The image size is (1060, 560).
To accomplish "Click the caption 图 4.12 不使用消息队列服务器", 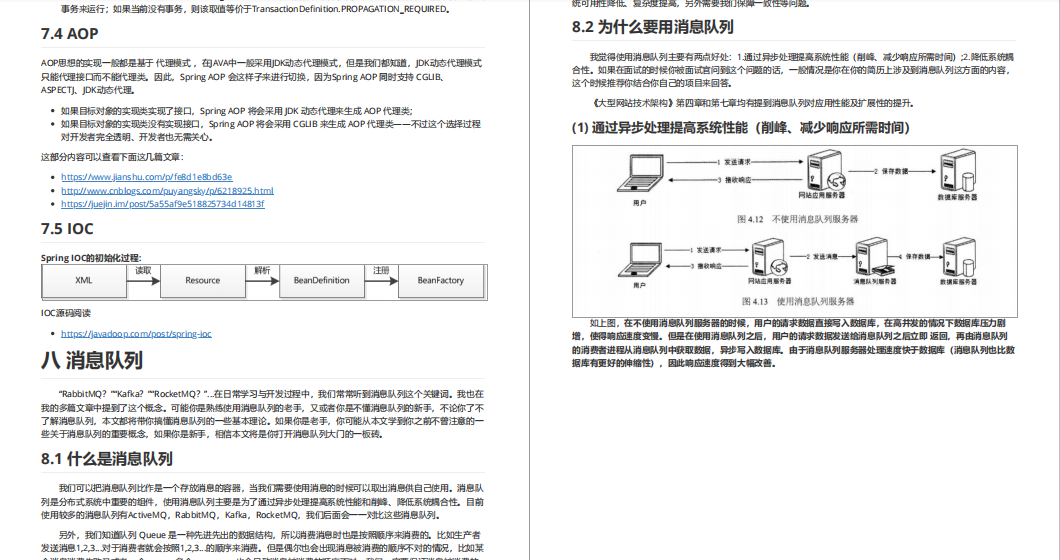I will (797, 219).
